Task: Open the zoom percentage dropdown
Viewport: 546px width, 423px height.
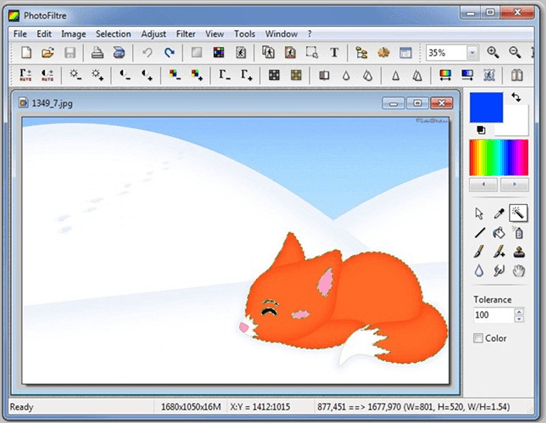Action: click(x=473, y=53)
